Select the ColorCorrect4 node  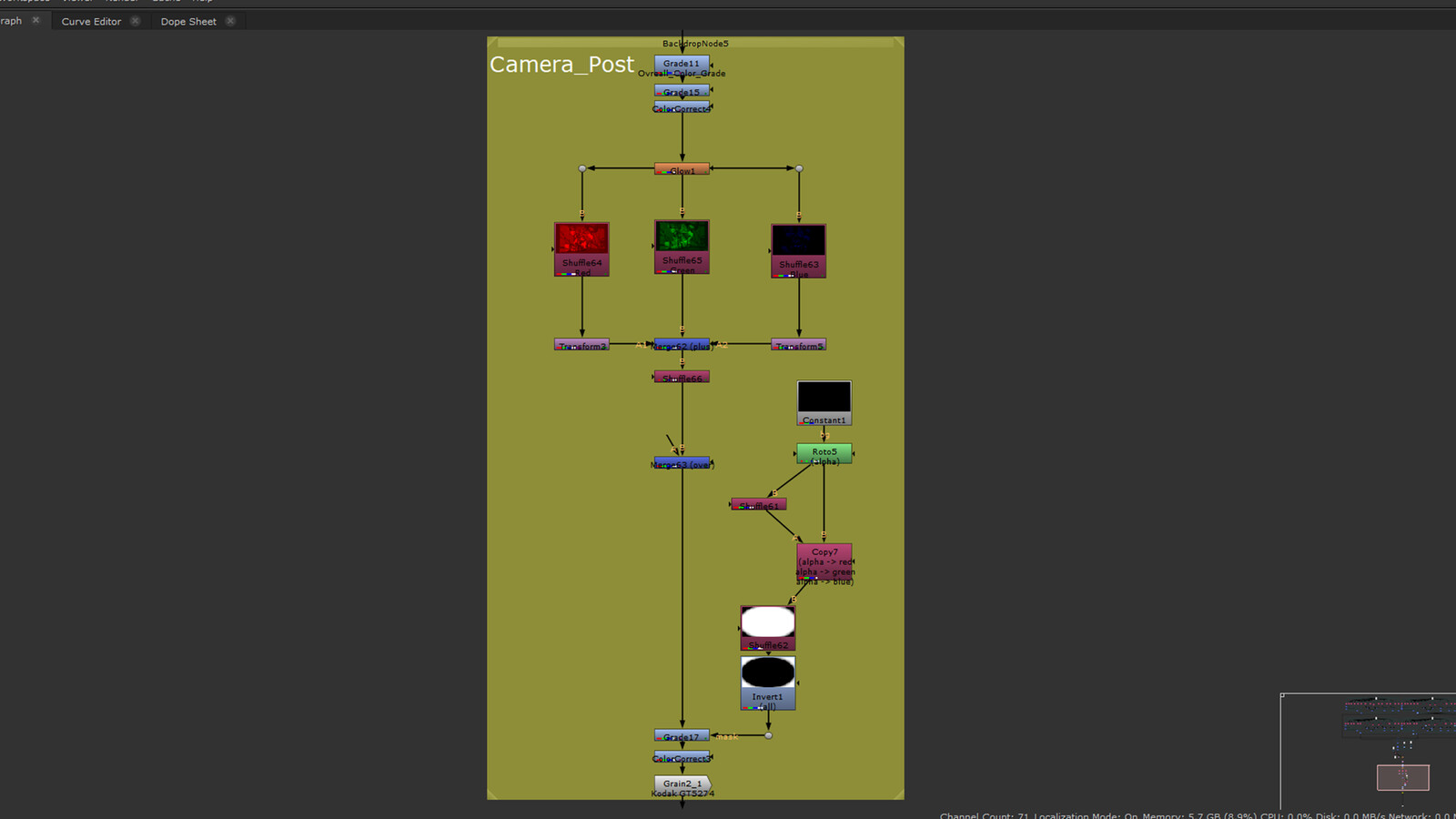[682, 107]
